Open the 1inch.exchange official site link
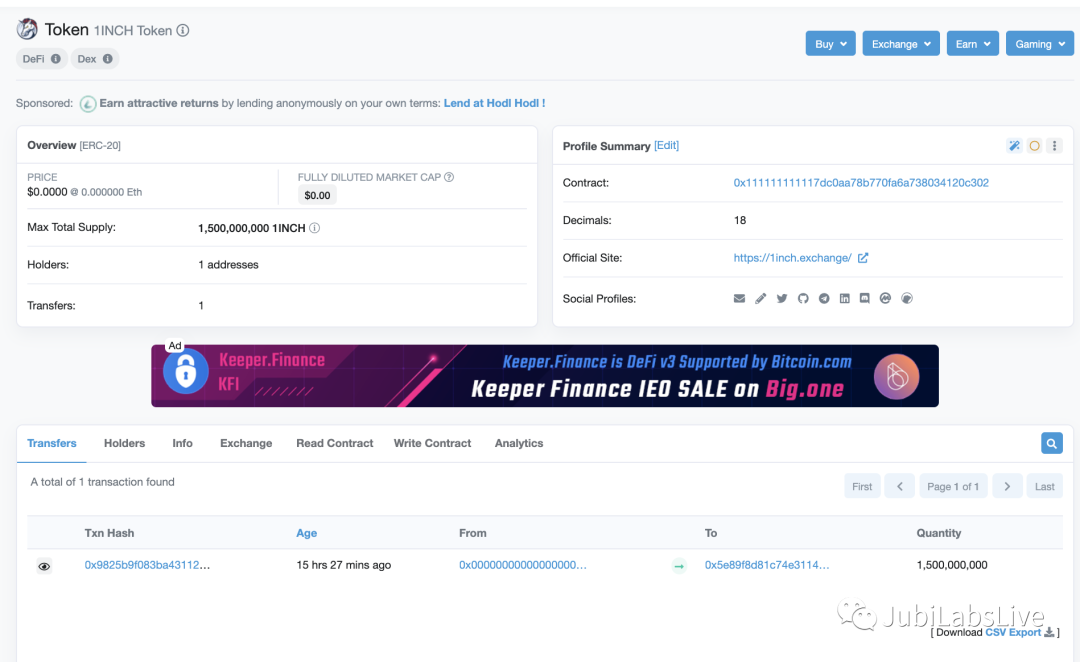Screen dimensions: 1080x662 click(x=792, y=258)
